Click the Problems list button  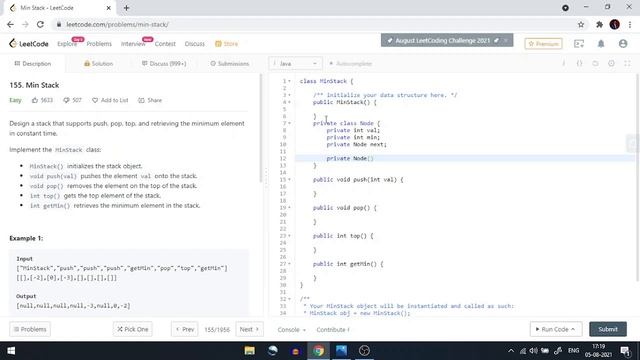coord(30,329)
